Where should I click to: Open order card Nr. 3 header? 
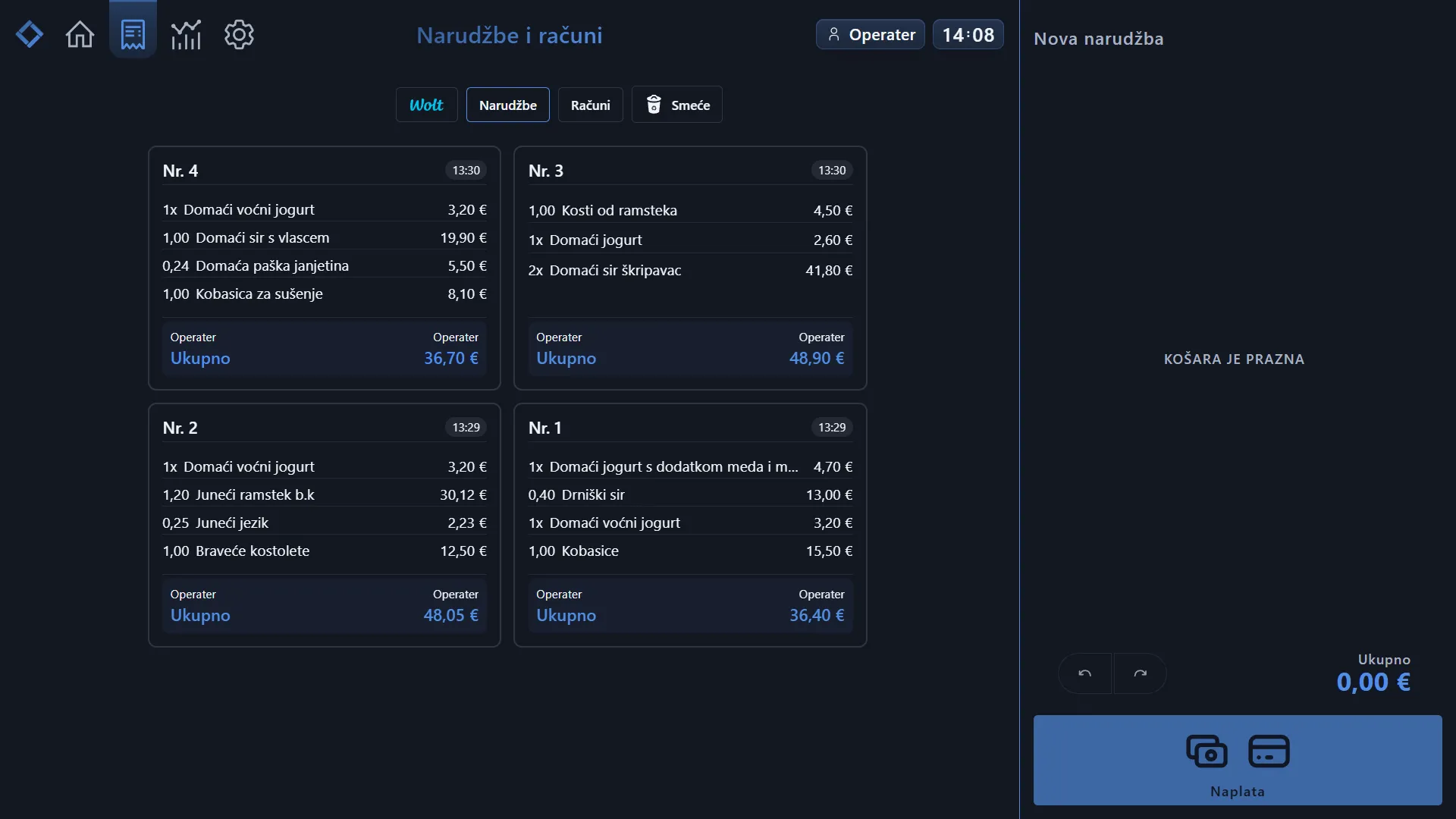(x=690, y=171)
